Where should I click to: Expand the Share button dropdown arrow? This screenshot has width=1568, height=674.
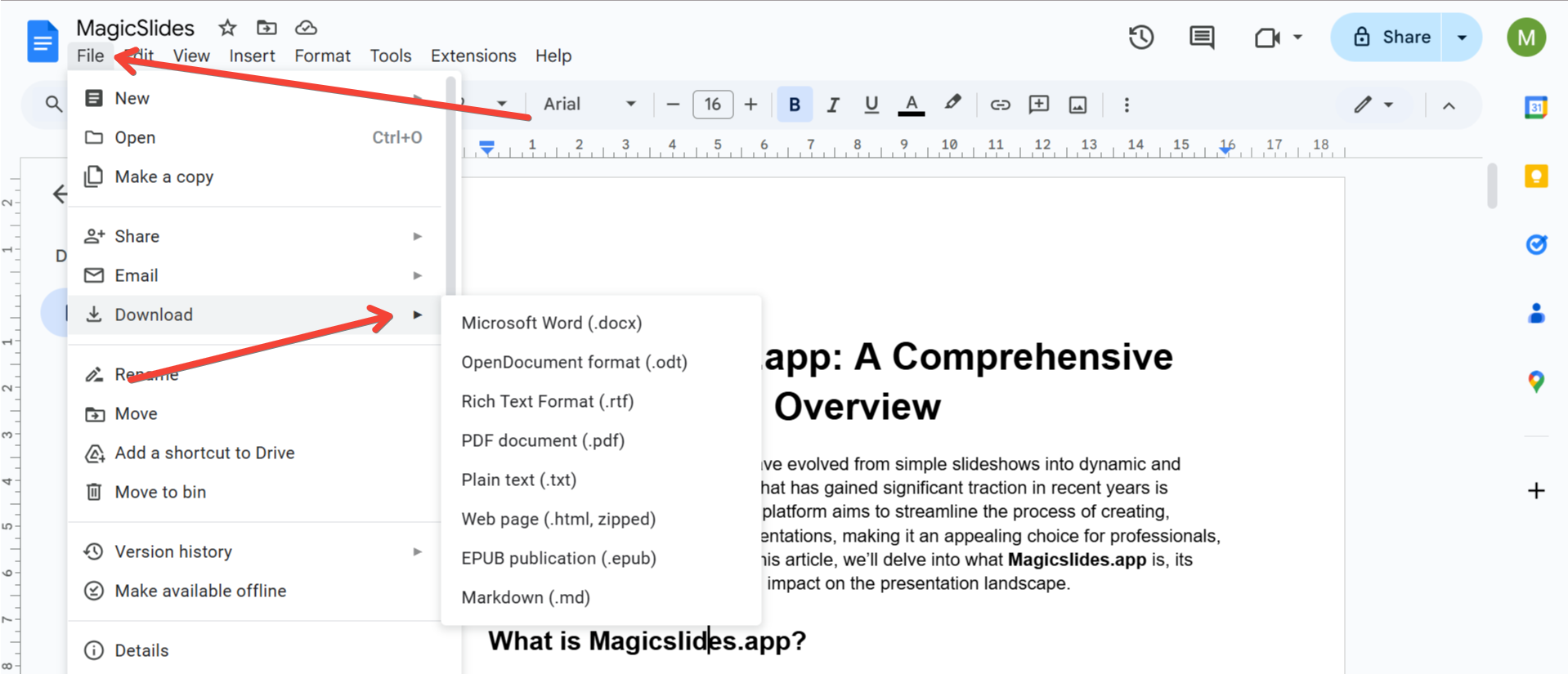pos(1462,38)
